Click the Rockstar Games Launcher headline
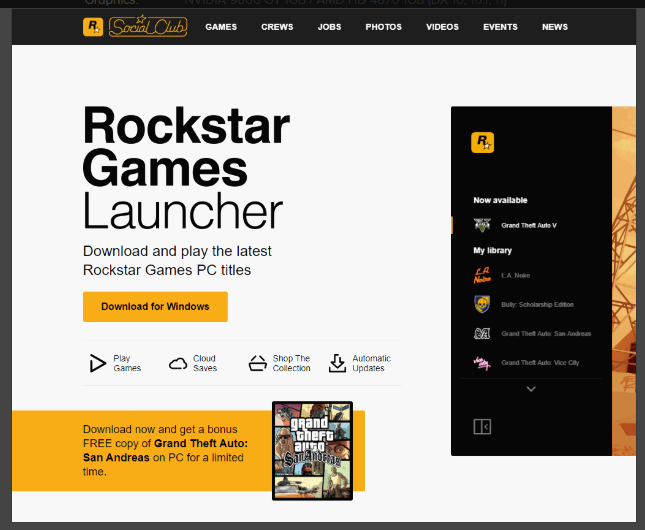This screenshot has width=645, height=530. (186, 168)
